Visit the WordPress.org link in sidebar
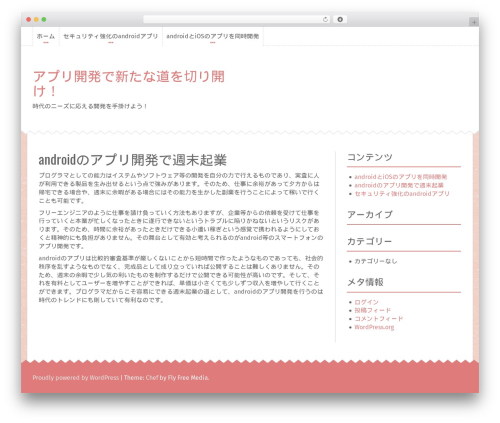The width and height of the screenshot is (500, 423). (374, 327)
